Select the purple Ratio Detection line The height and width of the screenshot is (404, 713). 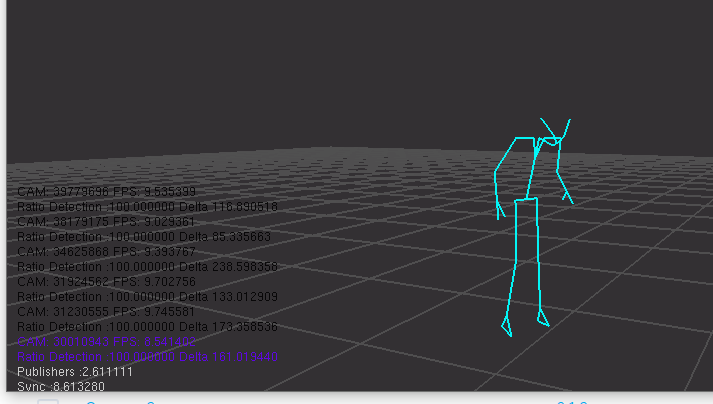click(x=147, y=357)
